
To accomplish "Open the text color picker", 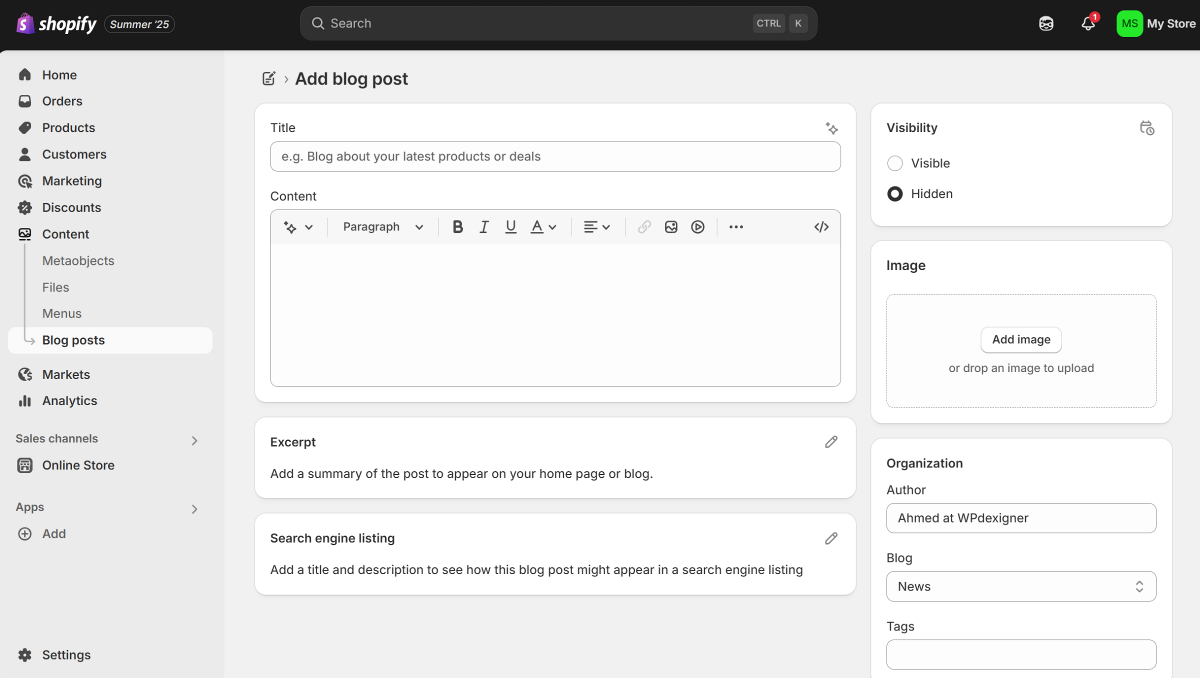I will 543,227.
